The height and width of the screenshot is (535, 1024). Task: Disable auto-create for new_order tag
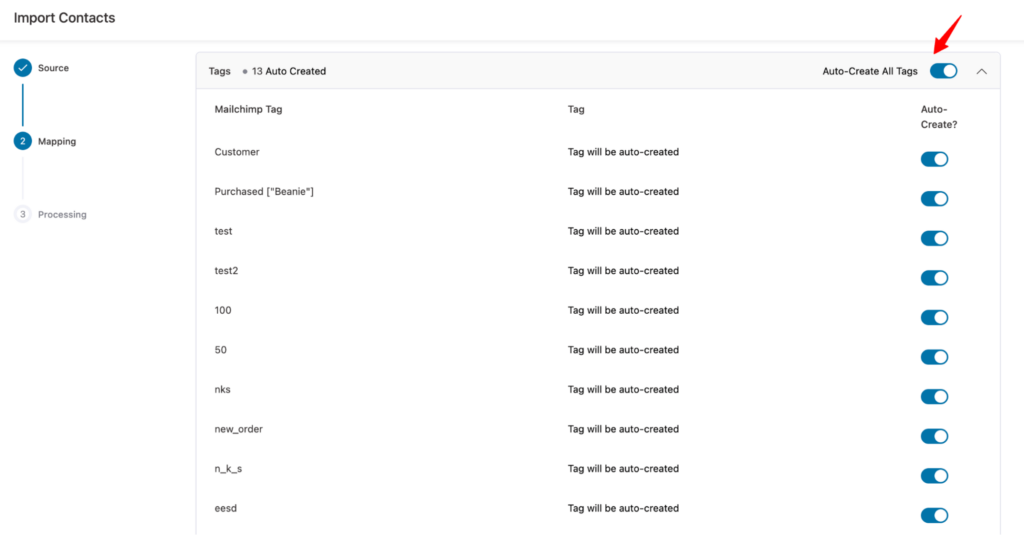pyautogui.click(x=934, y=436)
